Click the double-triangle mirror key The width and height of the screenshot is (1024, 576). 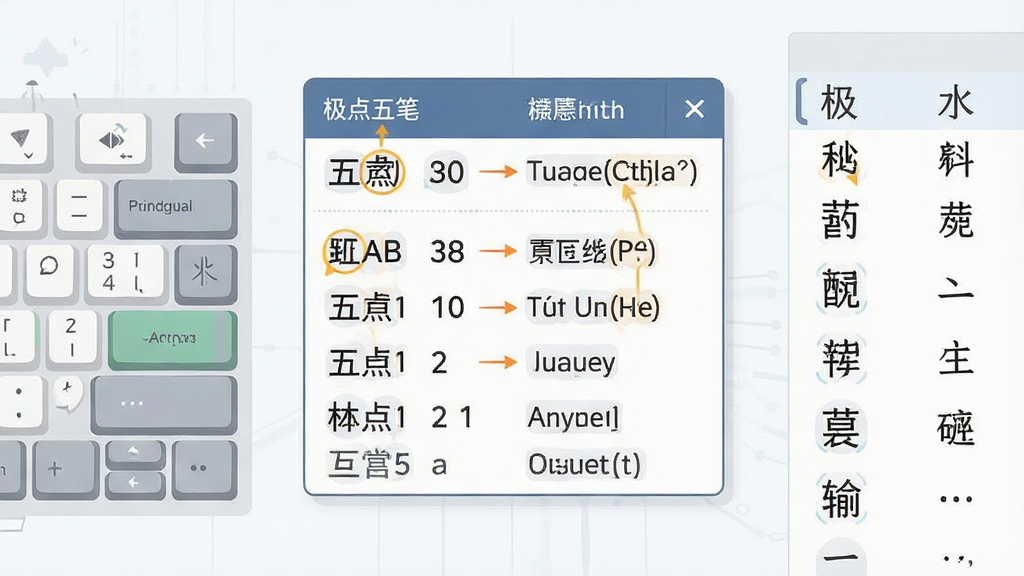[113, 140]
